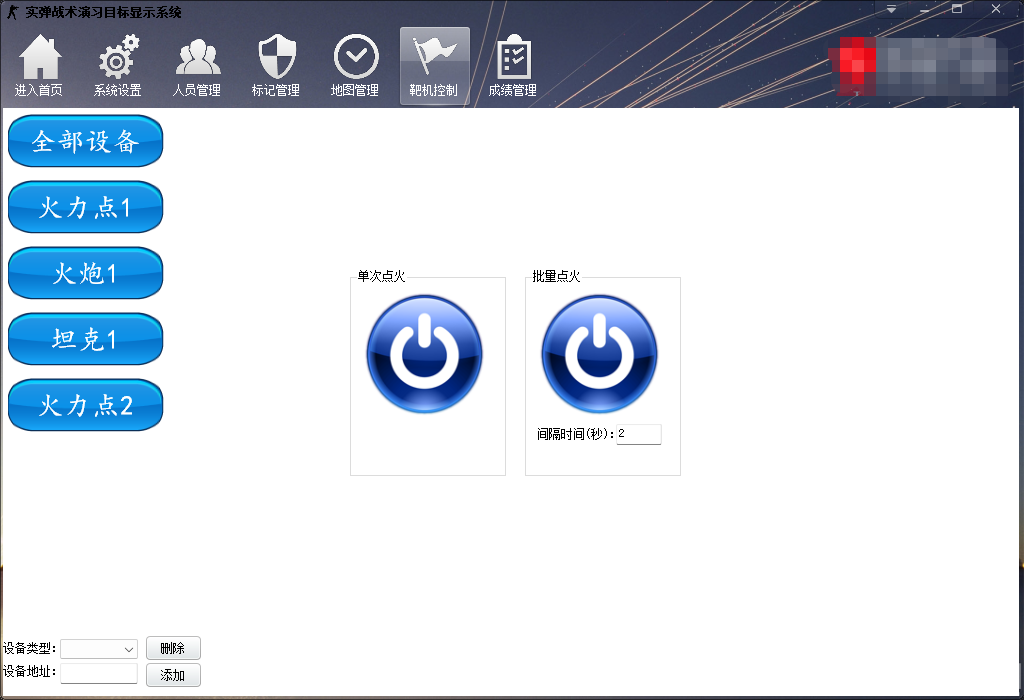Open 标记管理 shield icon

tap(276, 65)
